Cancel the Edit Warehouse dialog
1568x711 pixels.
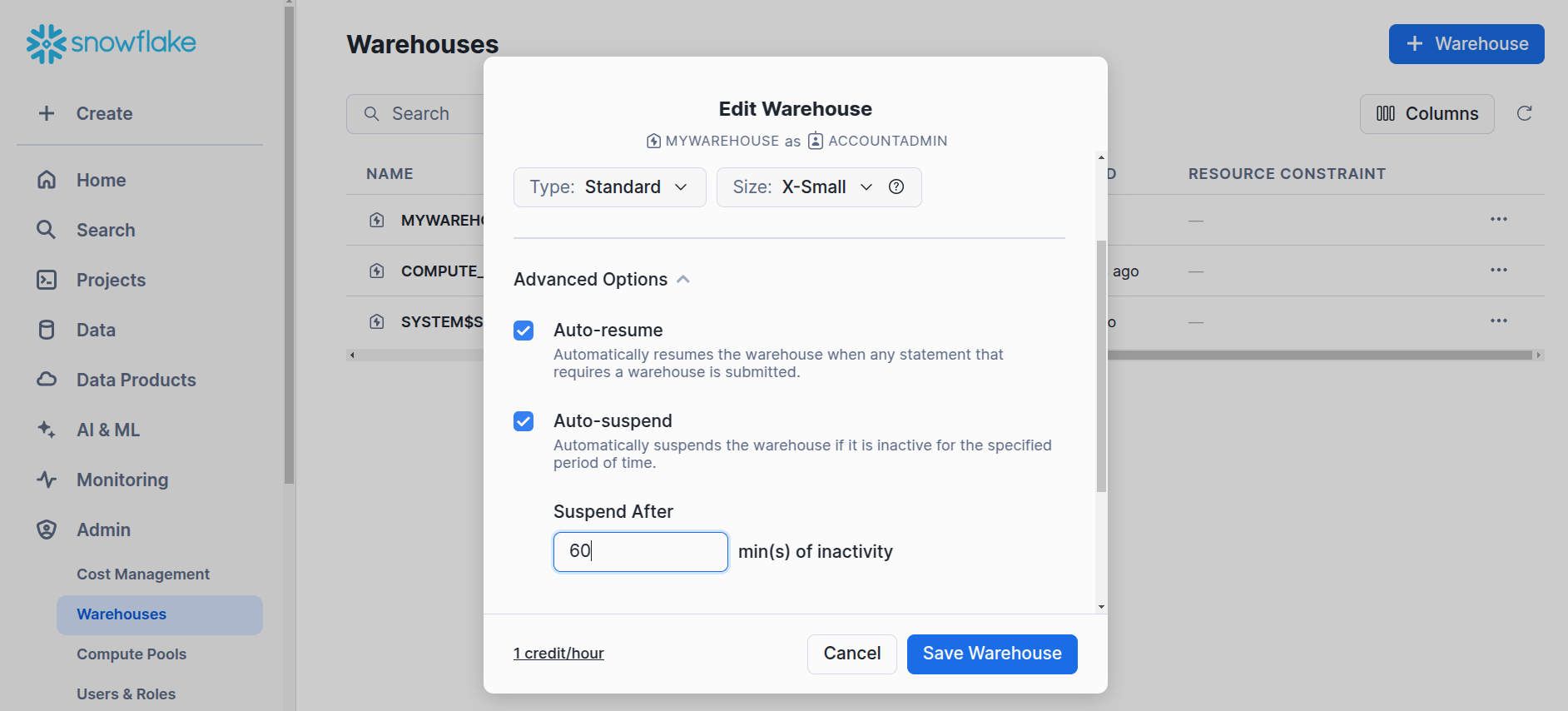tap(852, 654)
